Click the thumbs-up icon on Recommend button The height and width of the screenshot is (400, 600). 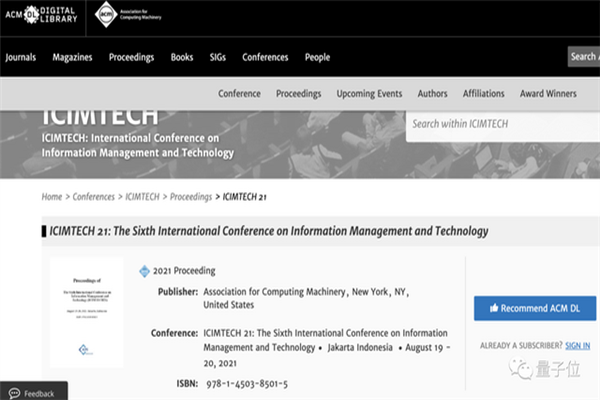pos(494,308)
